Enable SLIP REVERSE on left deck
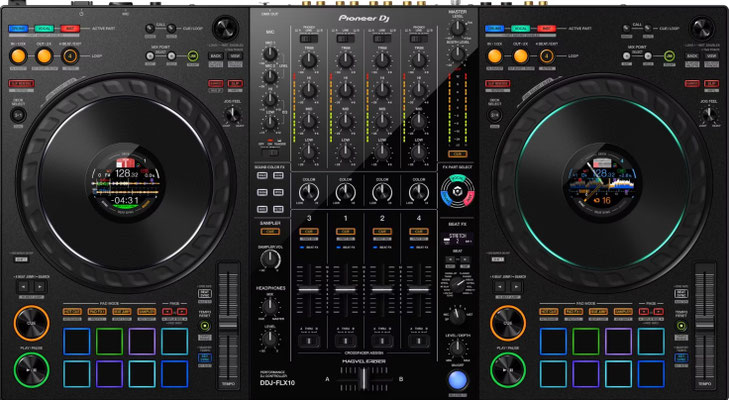 tap(21, 84)
